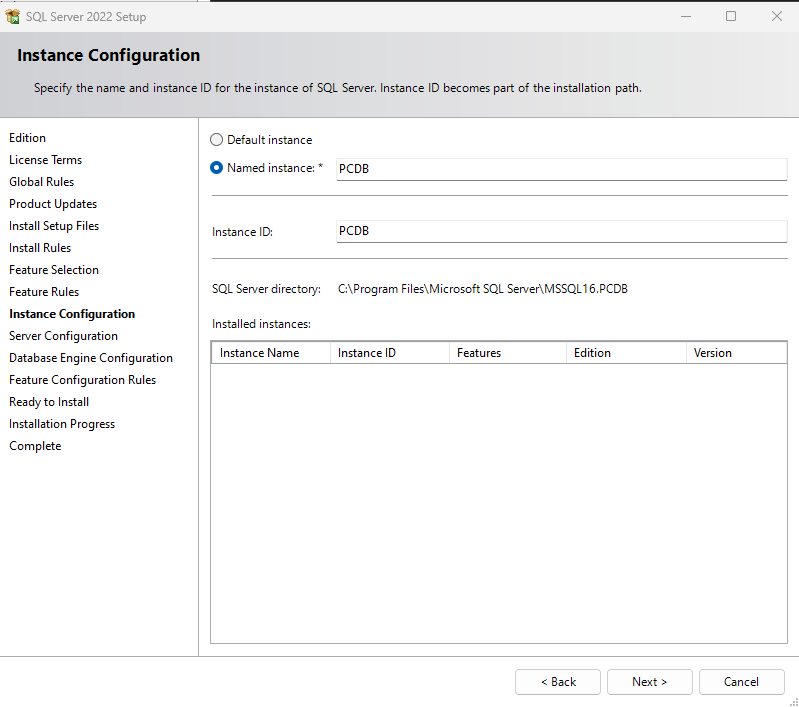Viewport: 799px width, 707px height.
Task: Select the Complete step in sidebar
Action: (x=35, y=446)
